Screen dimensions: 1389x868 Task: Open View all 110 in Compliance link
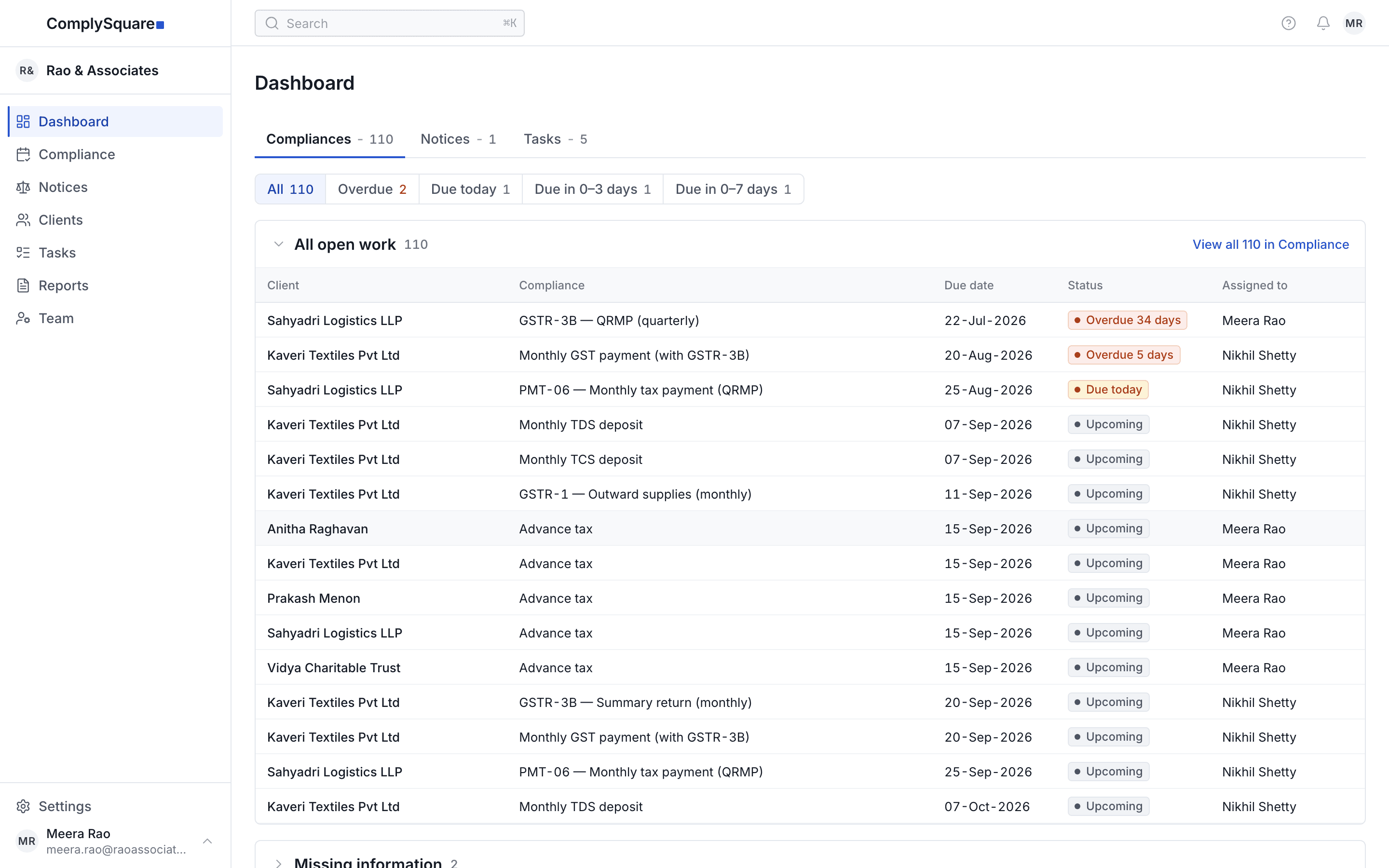pos(1271,244)
